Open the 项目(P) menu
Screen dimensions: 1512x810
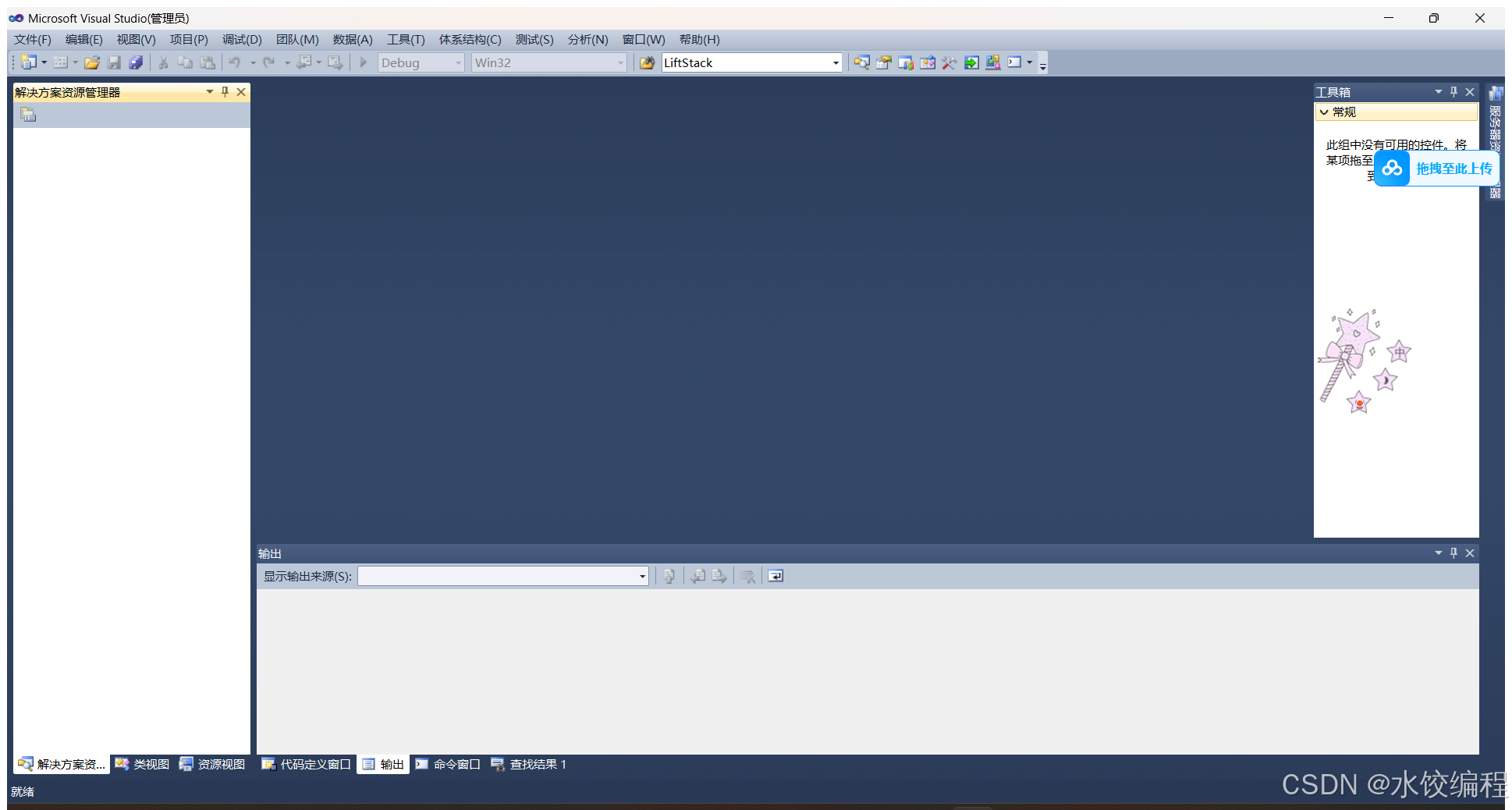(189, 40)
